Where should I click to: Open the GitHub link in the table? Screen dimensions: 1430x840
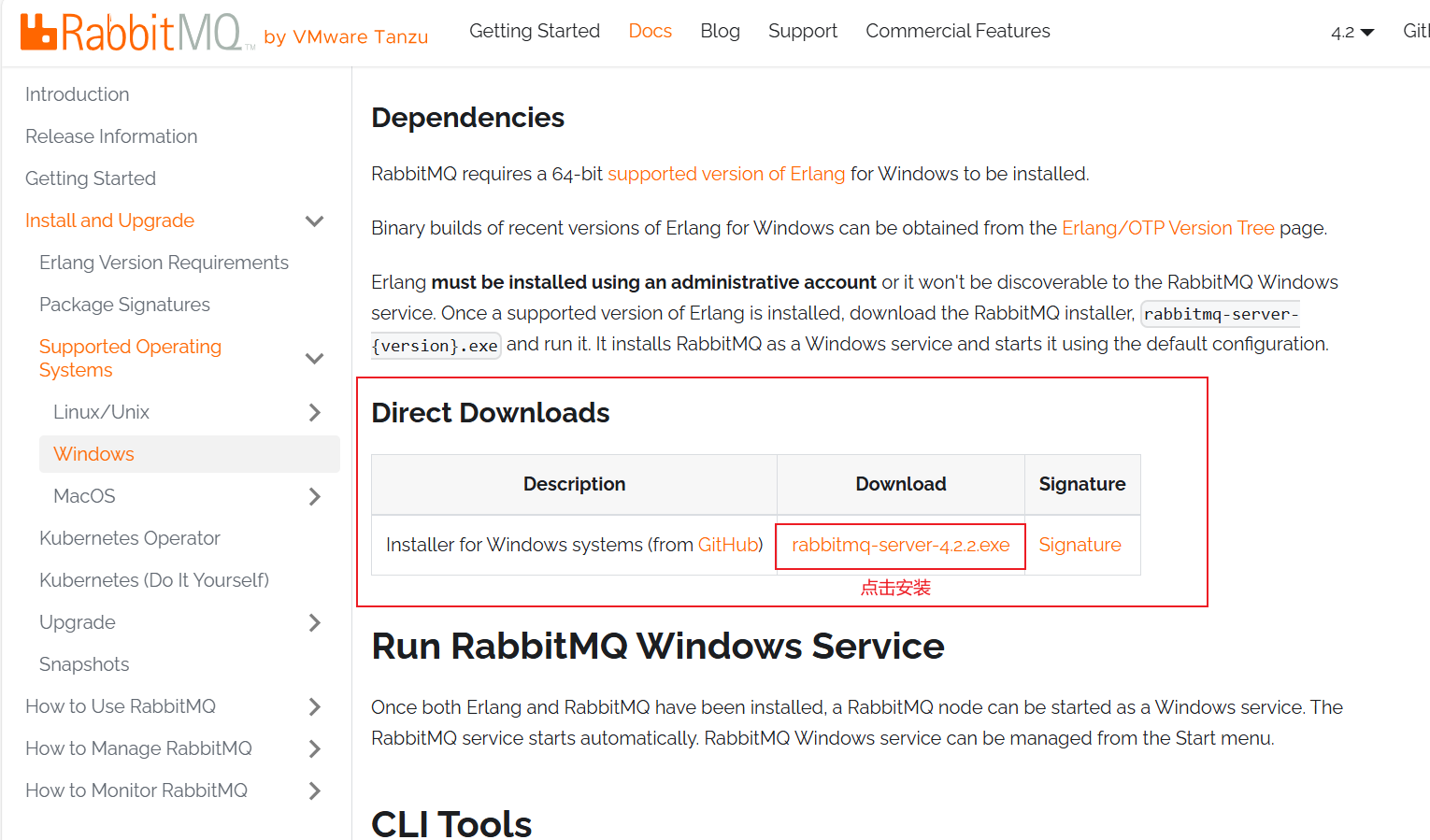tap(728, 545)
